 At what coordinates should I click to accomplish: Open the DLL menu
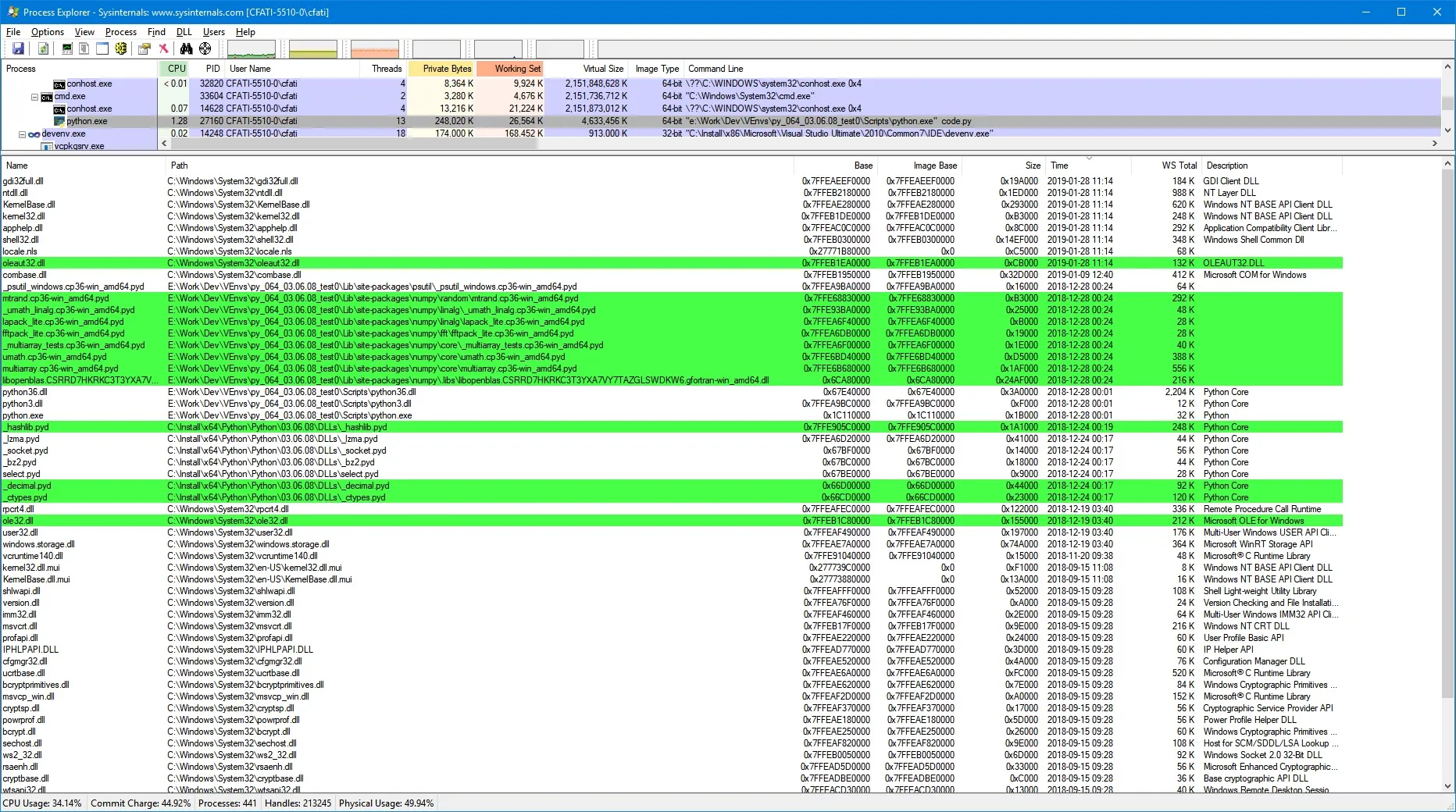184,32
